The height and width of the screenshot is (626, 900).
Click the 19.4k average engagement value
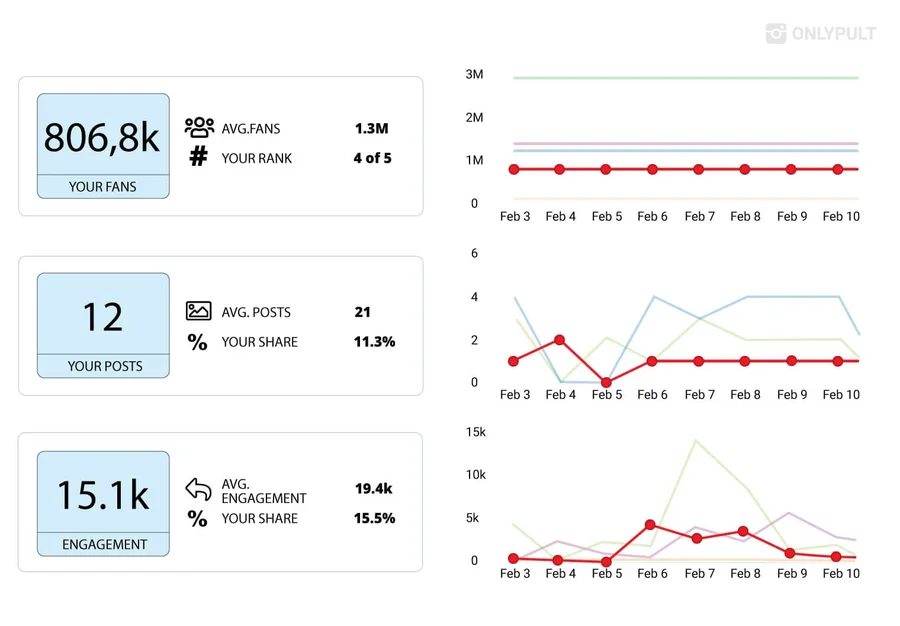coord(374,489)
